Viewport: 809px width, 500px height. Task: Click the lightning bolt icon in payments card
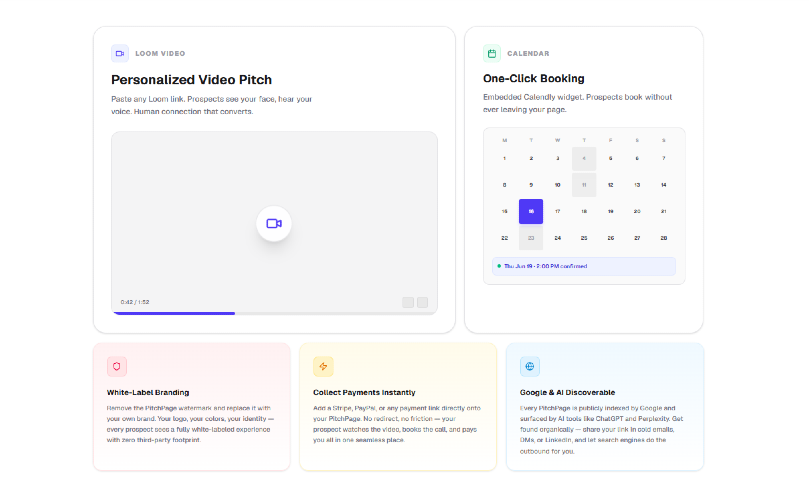pyautogui.click(x=323, y=366)
